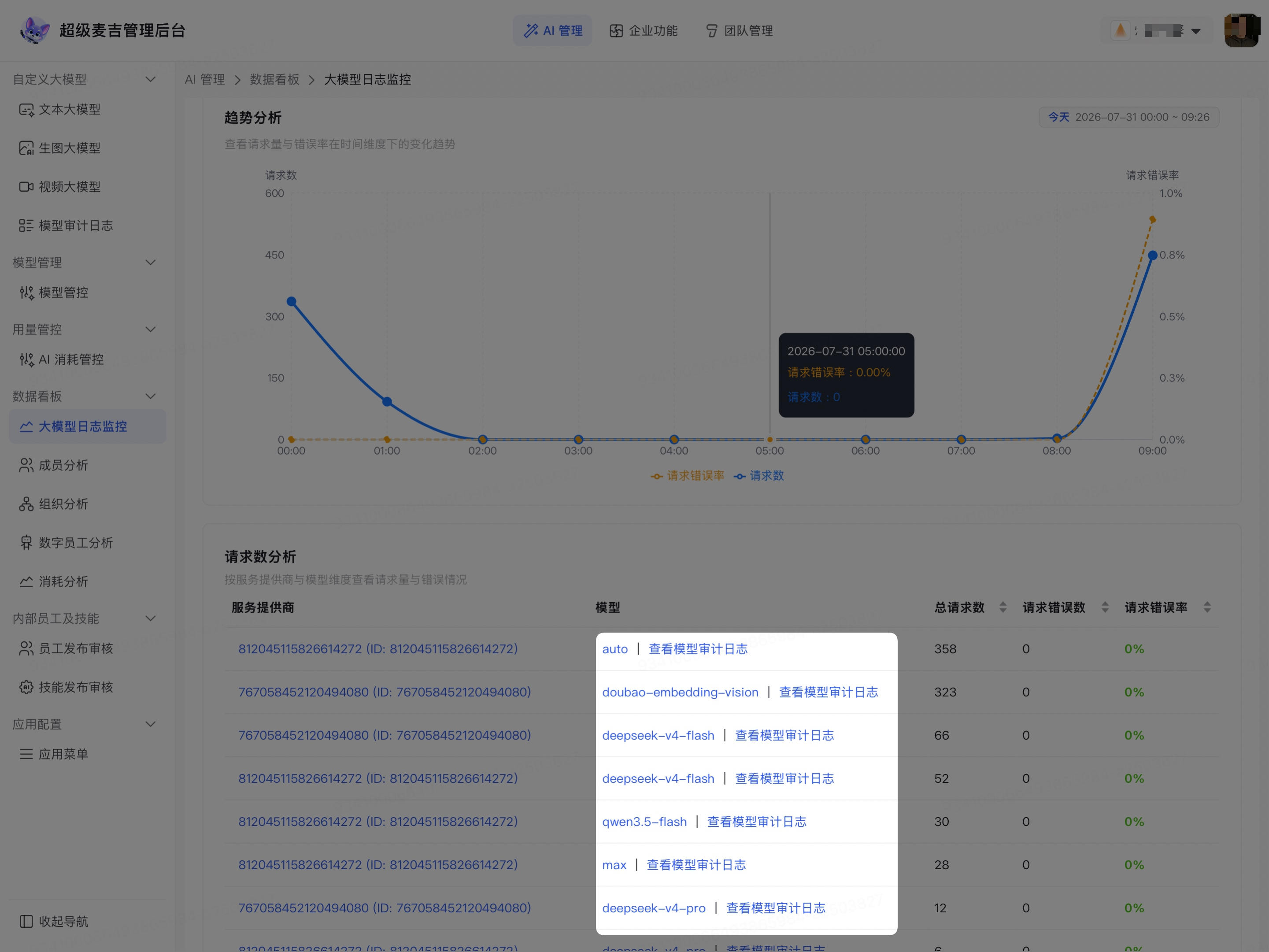Image resolution: width=1269 pixels, height=952 pixels.
Task: Select 大模型日志监控 in sidebar
Action: click(87, 426)
